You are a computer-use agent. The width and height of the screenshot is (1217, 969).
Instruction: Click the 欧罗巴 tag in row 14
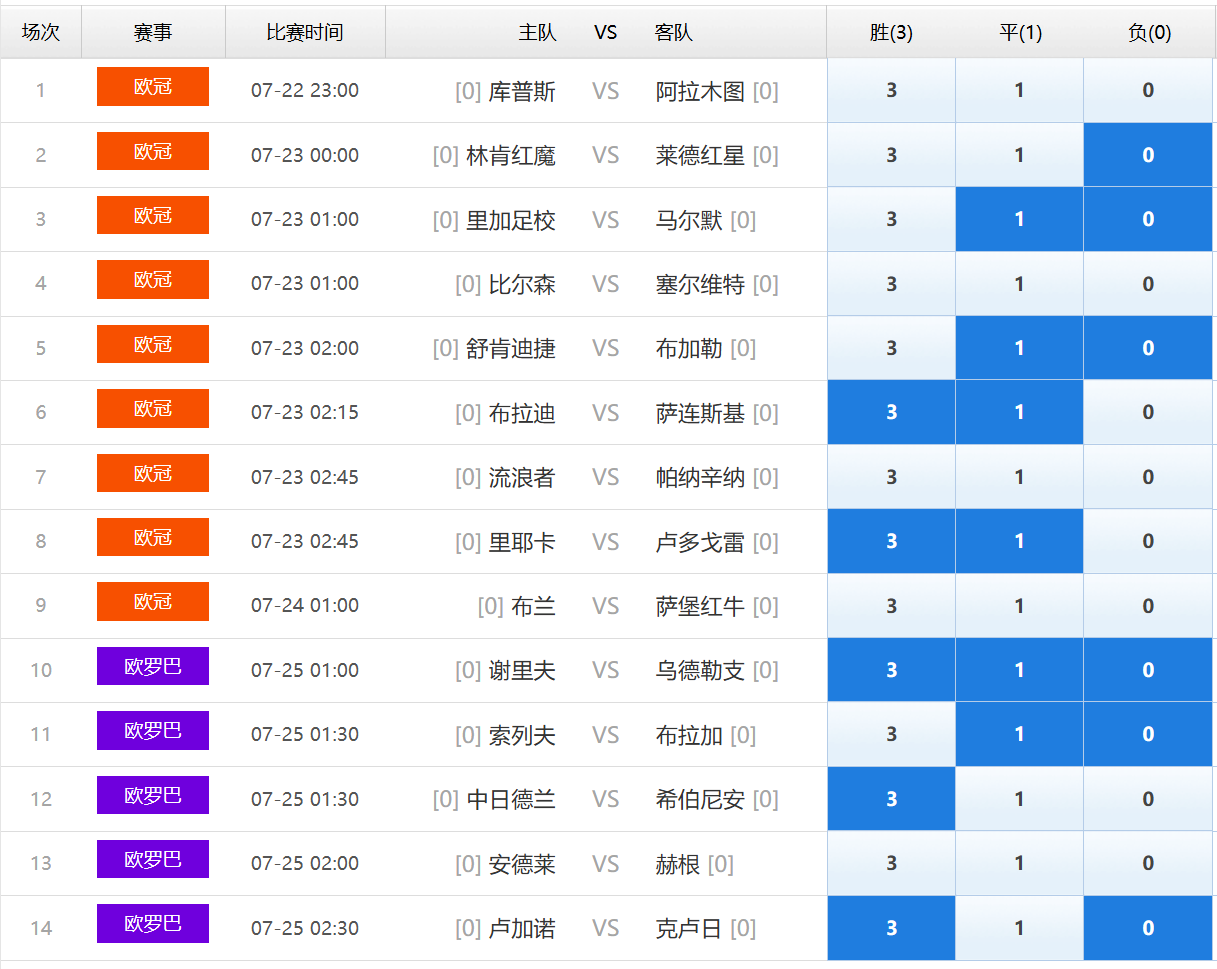[x=153, y=923]
